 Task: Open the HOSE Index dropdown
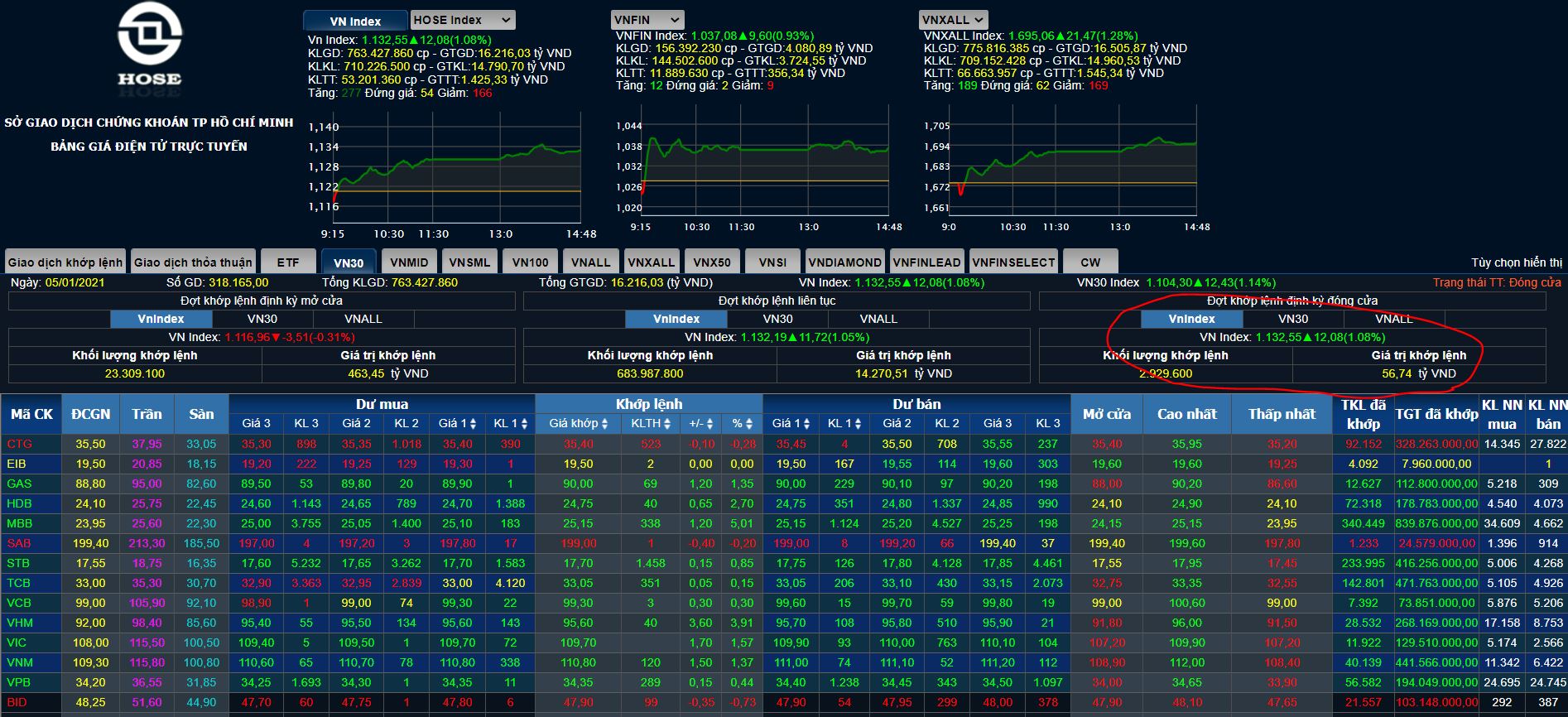[x=463, y=20]
